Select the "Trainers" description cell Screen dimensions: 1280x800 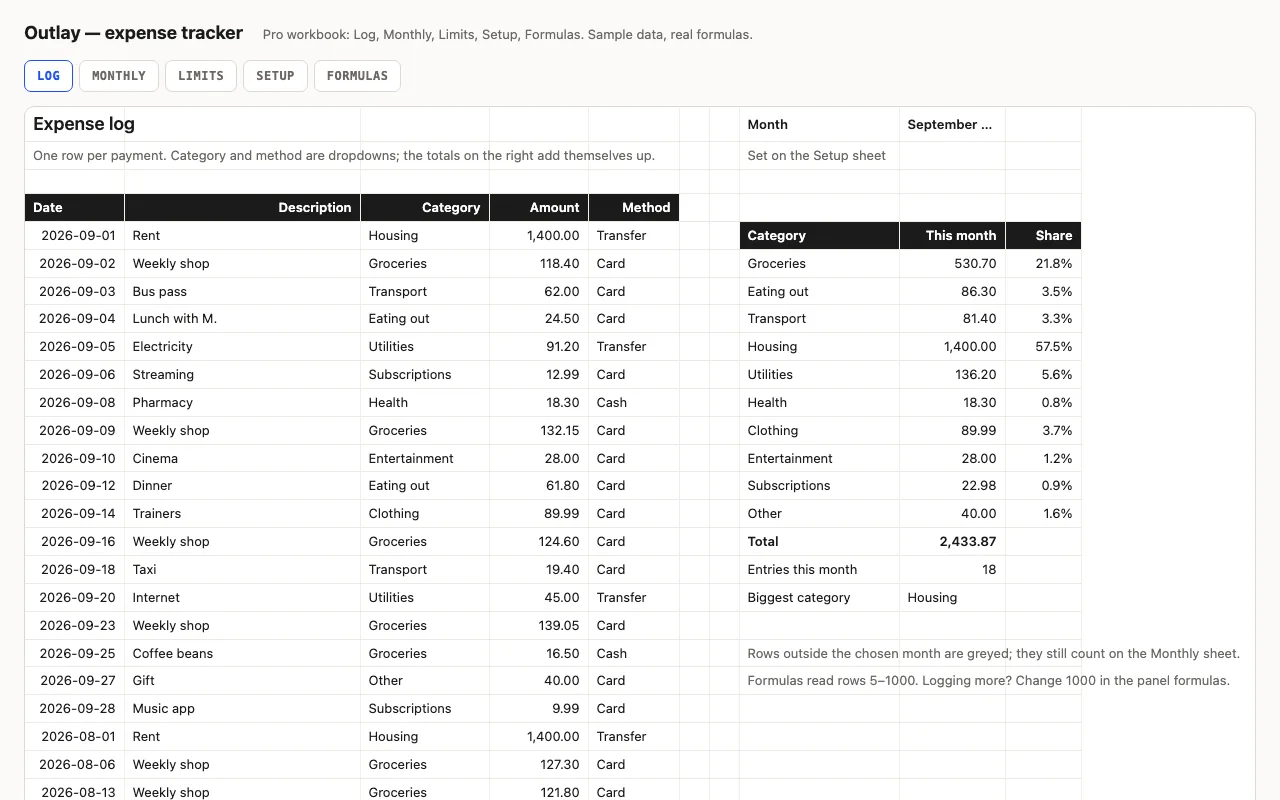pyautogui.click(x=243, y=514)
